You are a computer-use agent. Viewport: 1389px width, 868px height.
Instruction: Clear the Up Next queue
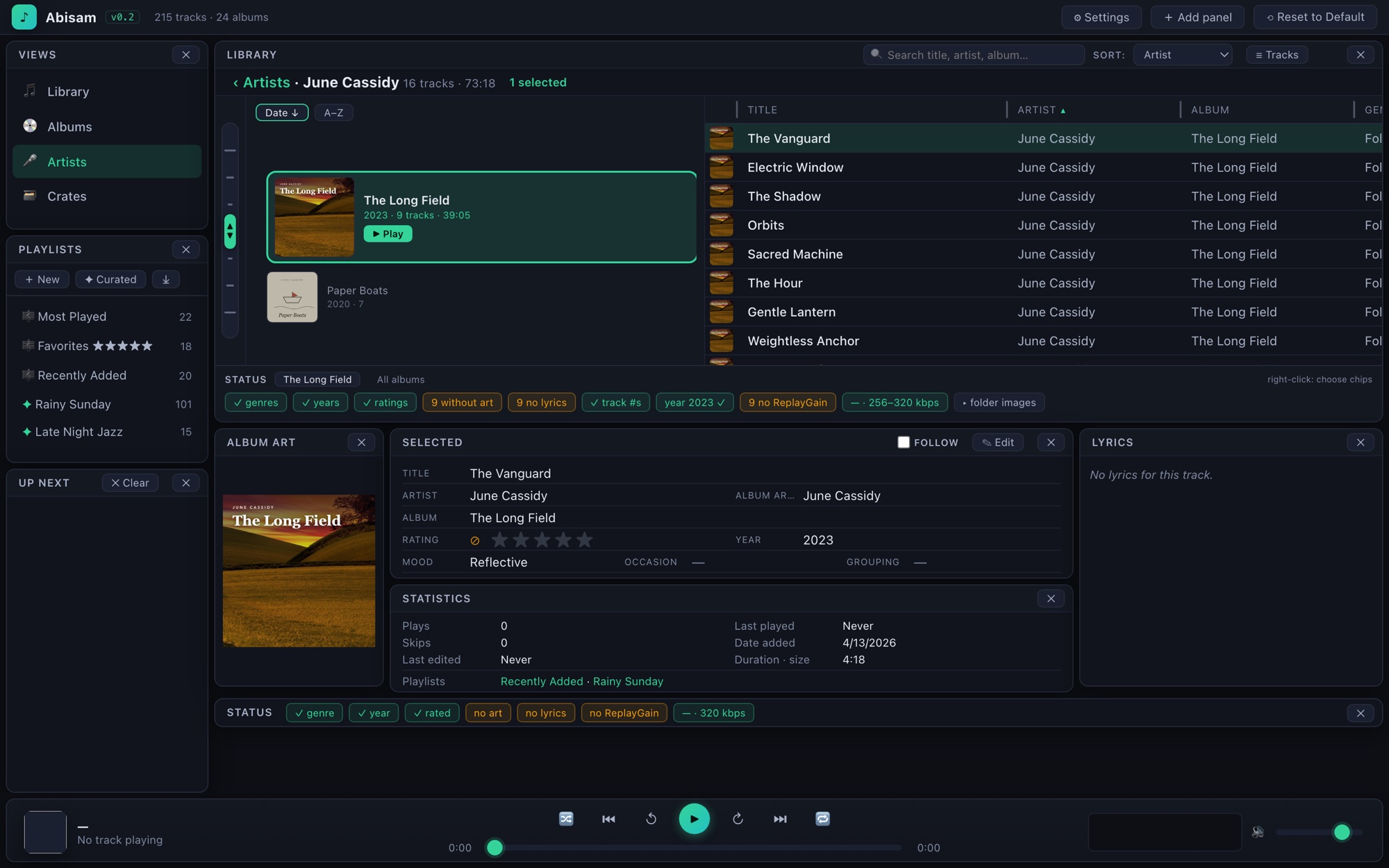click(130, 483)
